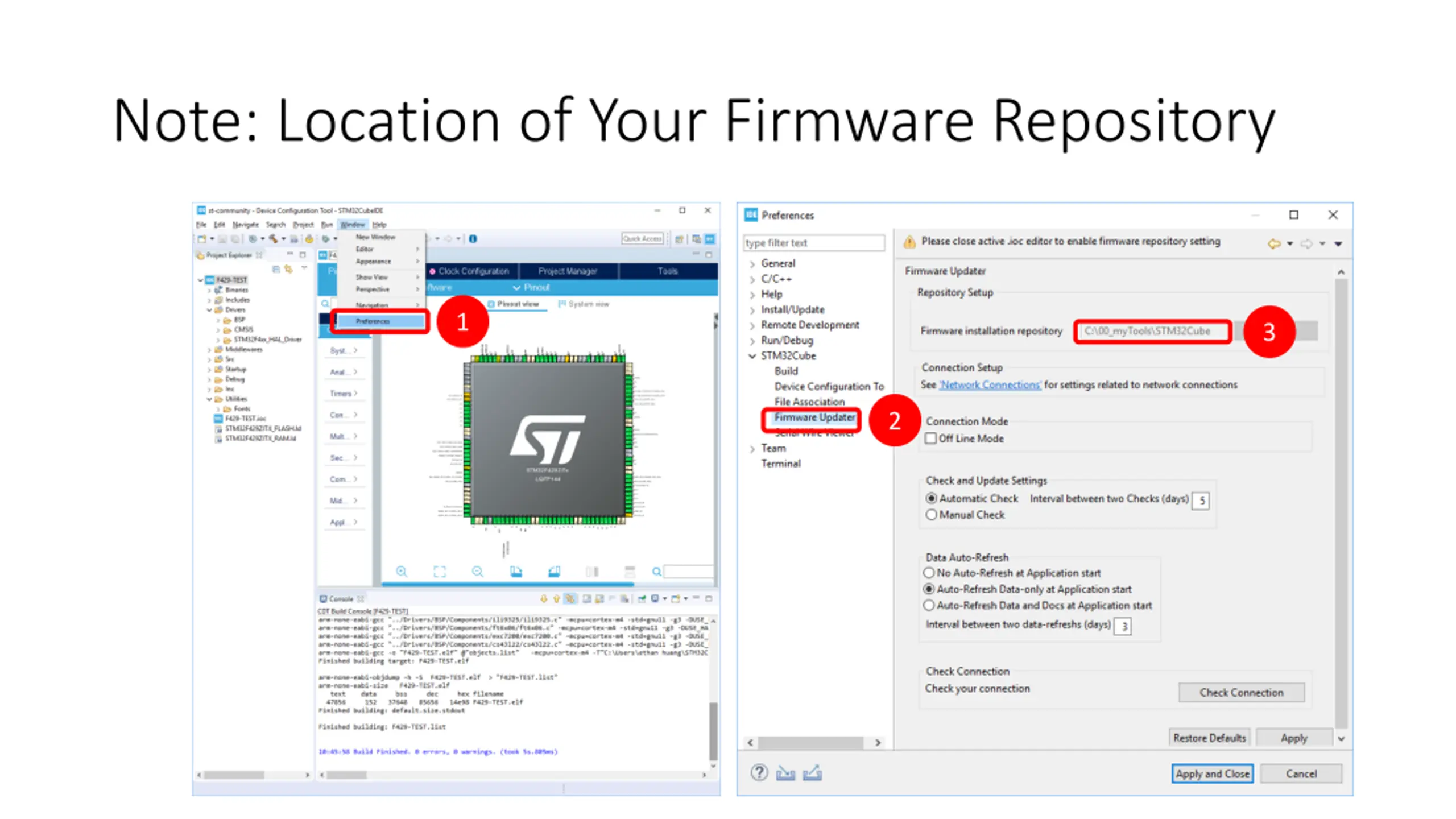The width and height of the screenshot is (1456, 819).
Task: Select the Manual Check radio button
Action: pos(931,515)
